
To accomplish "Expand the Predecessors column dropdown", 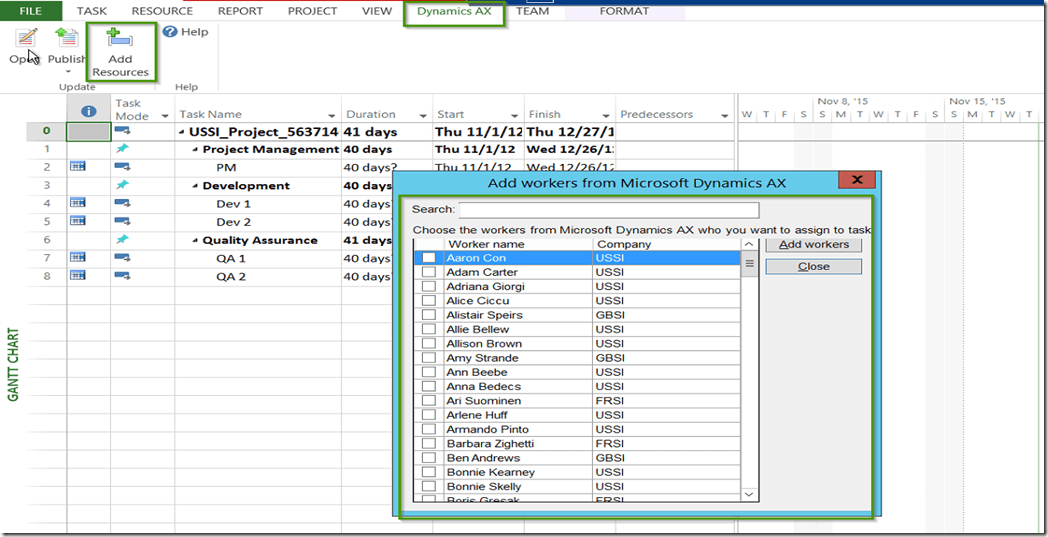I will (x=725, y=116).
